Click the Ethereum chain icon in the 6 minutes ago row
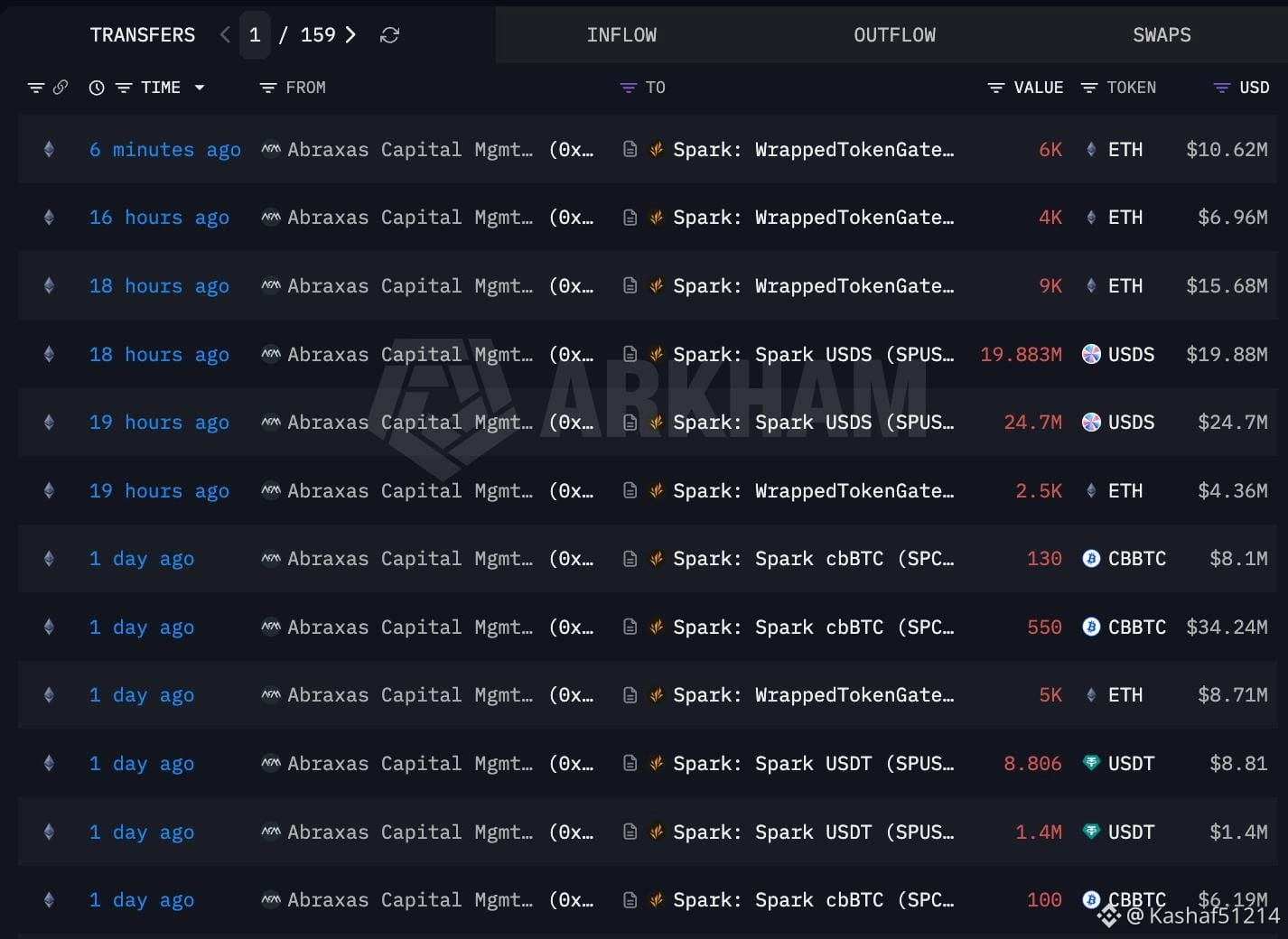This screenshot has height=939, width=1288. pyautogui.click(x=49, y=150)
